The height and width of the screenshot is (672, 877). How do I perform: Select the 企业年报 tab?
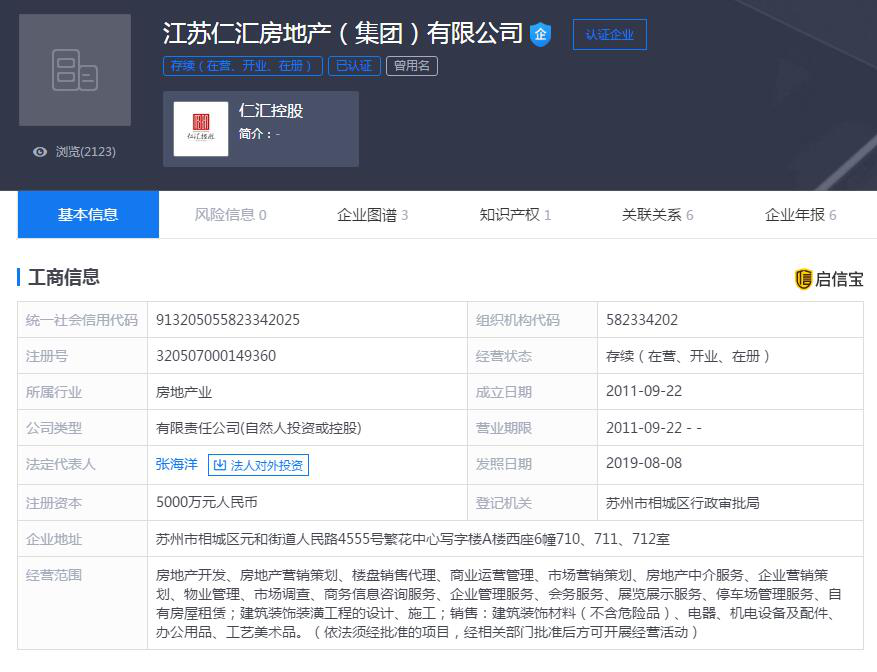tap(800, 215)
